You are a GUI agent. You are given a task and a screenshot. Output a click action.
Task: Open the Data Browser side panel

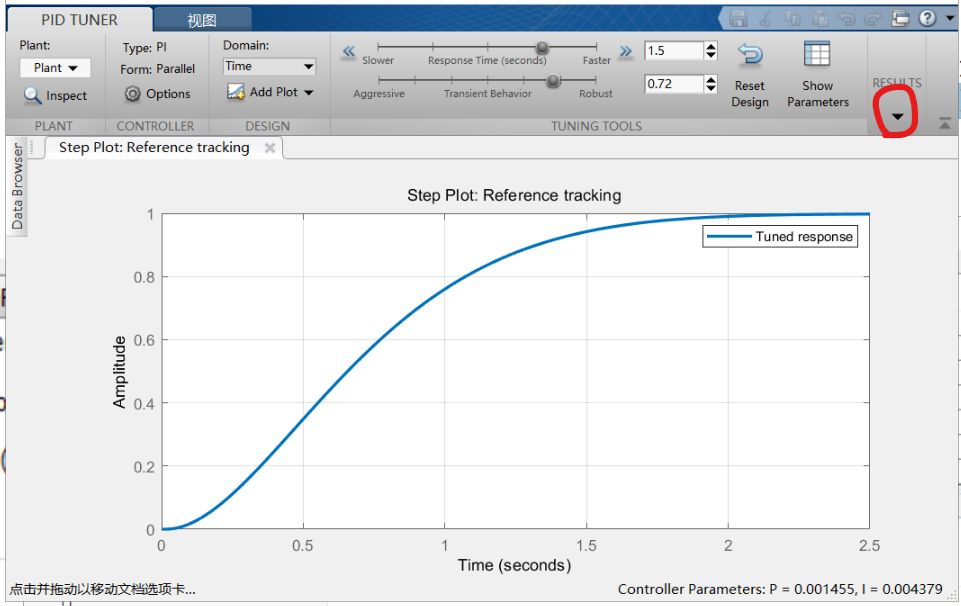pyautogui.click(x=17, y=187)
